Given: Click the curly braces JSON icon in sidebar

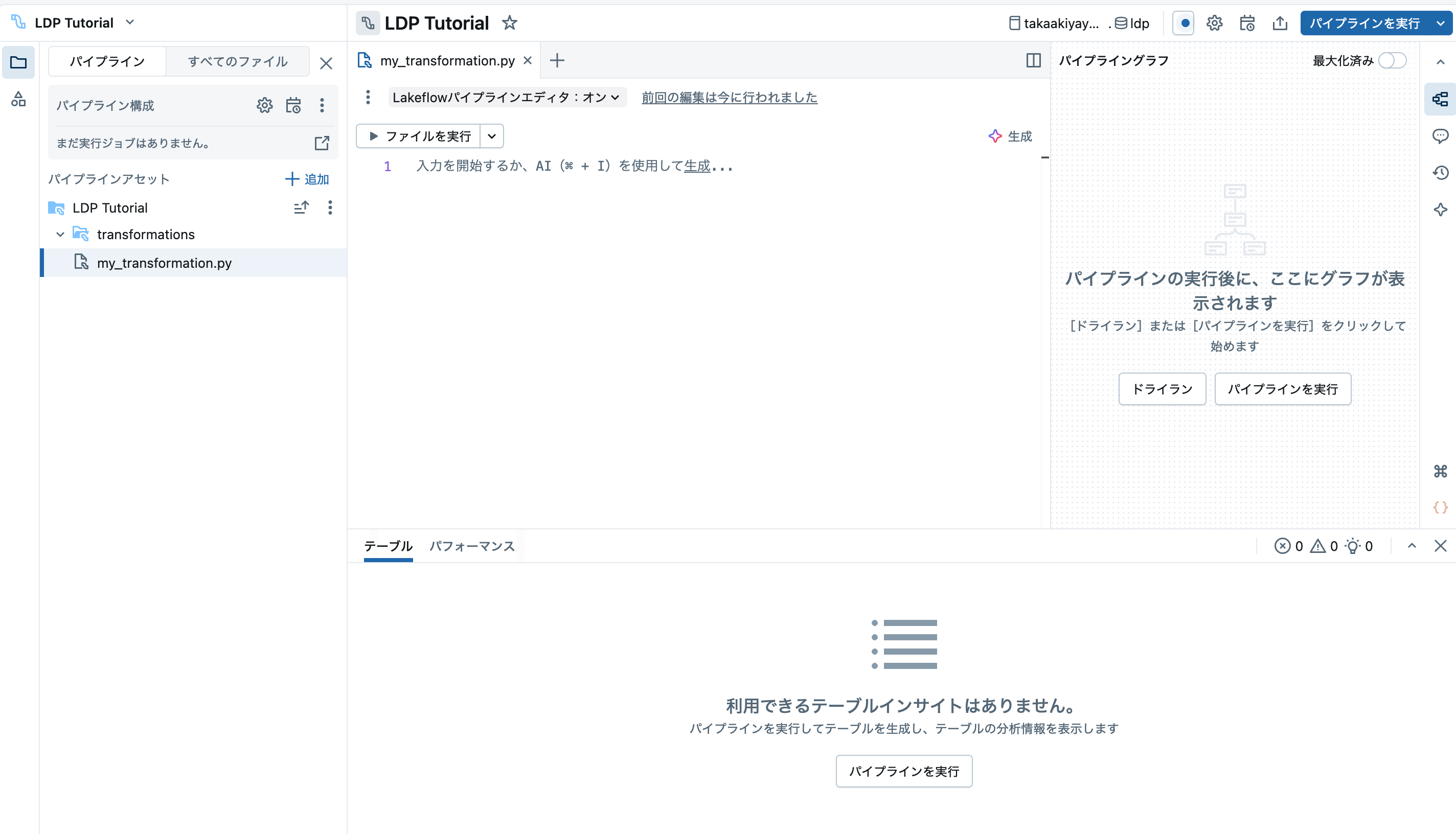Looking at the screenshot, I should [1441, 507].
